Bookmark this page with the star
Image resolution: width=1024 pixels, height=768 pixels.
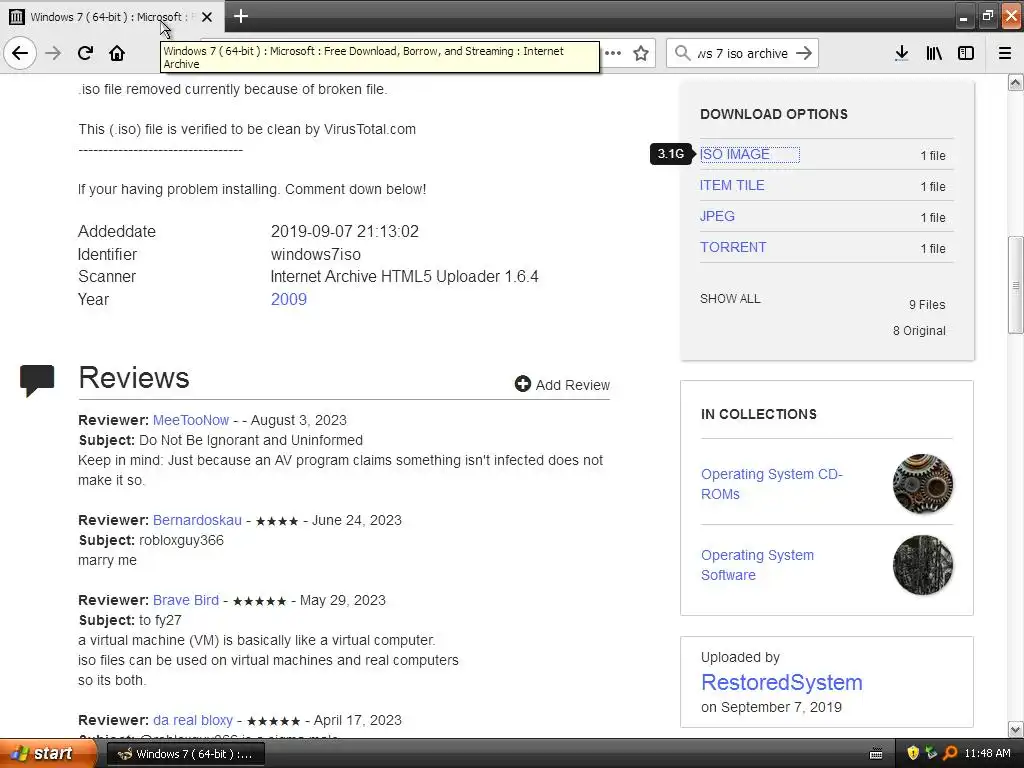641,53
